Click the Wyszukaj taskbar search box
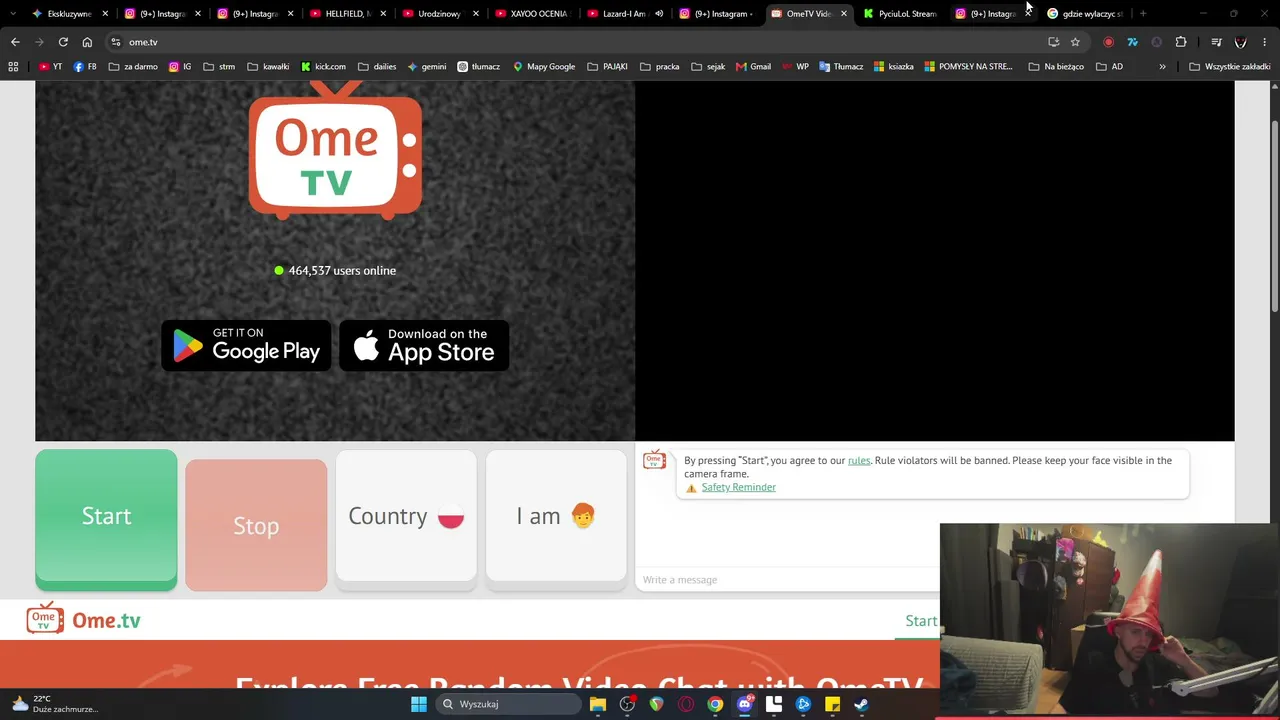Image resolution: width=1280 pixels, height=720 pixels. coord(509,704)
